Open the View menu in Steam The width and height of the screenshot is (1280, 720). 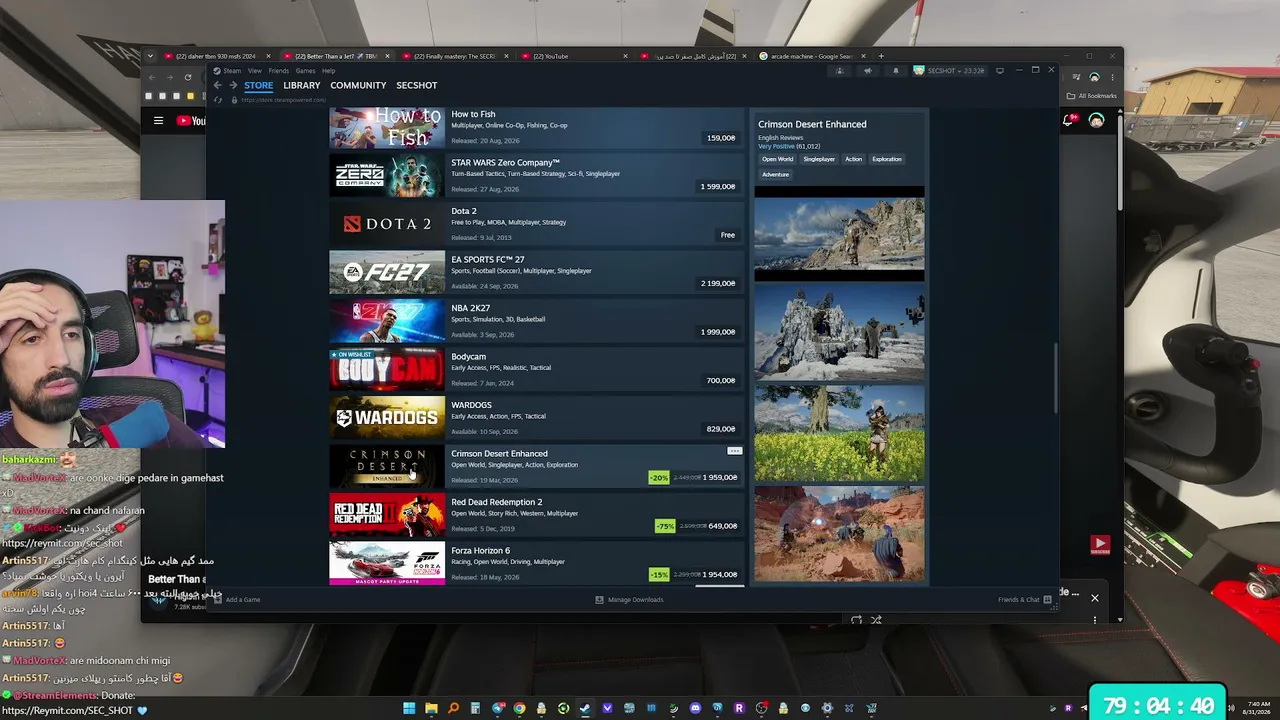tap(255, 71)
